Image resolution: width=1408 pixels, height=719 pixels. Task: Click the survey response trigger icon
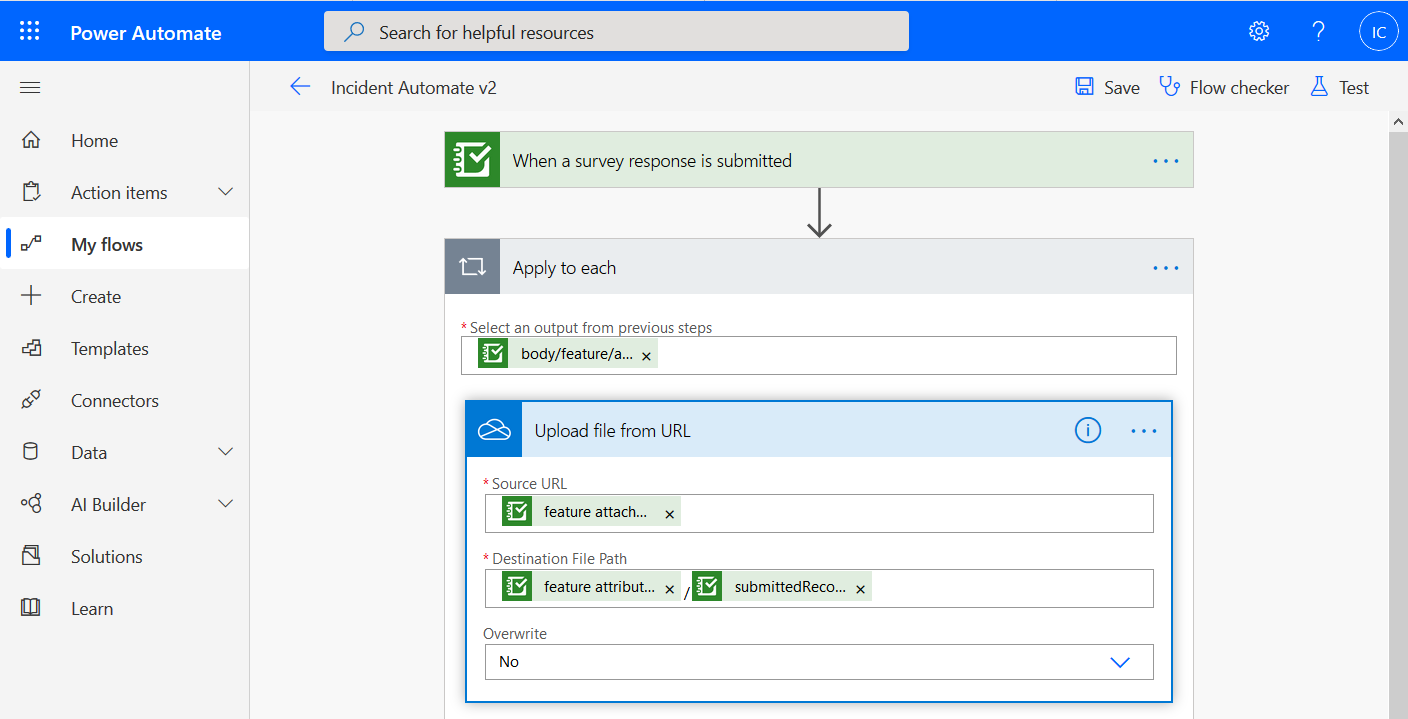(471, 159)
